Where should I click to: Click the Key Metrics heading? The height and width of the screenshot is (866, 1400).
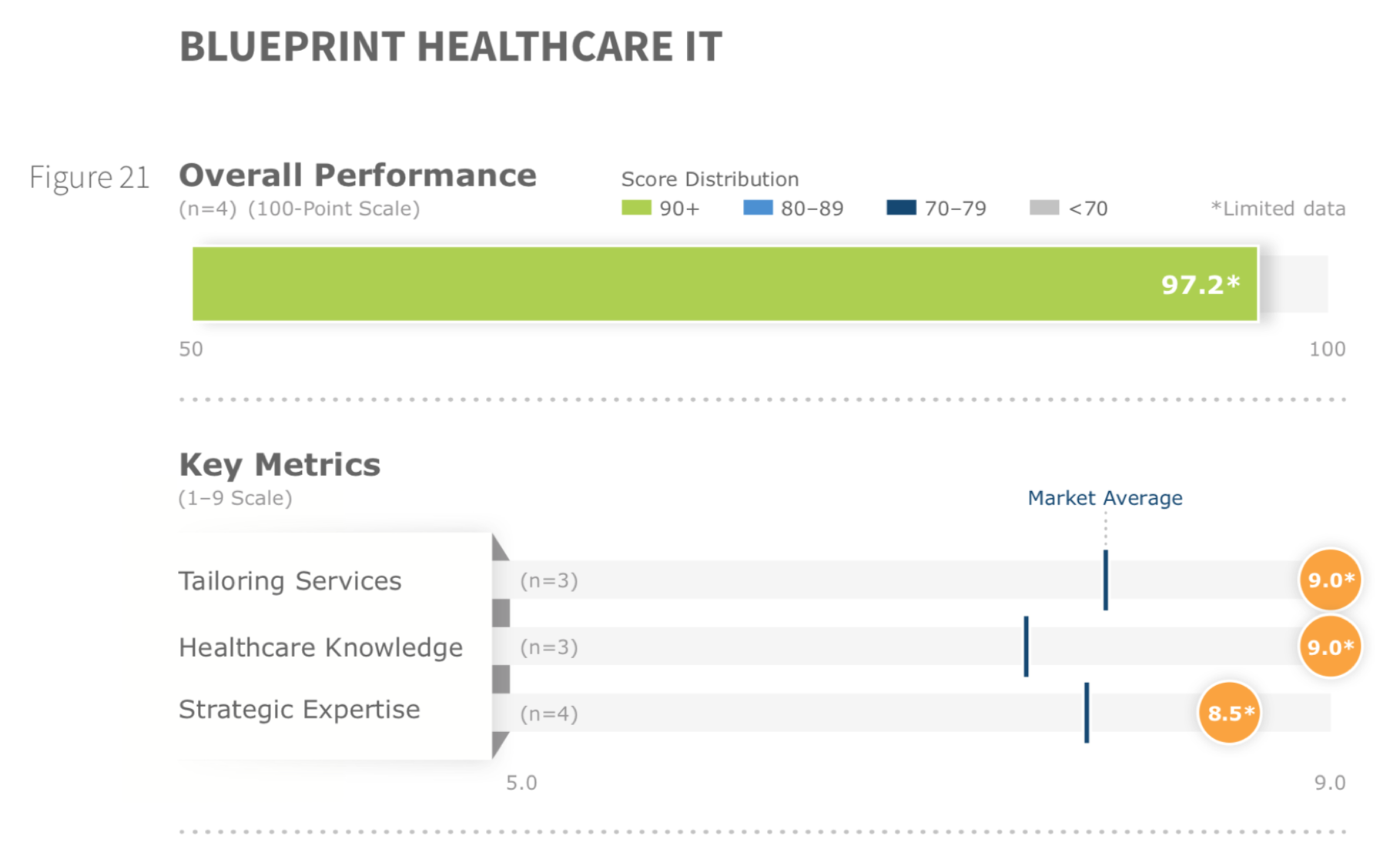tap(280, 465)
